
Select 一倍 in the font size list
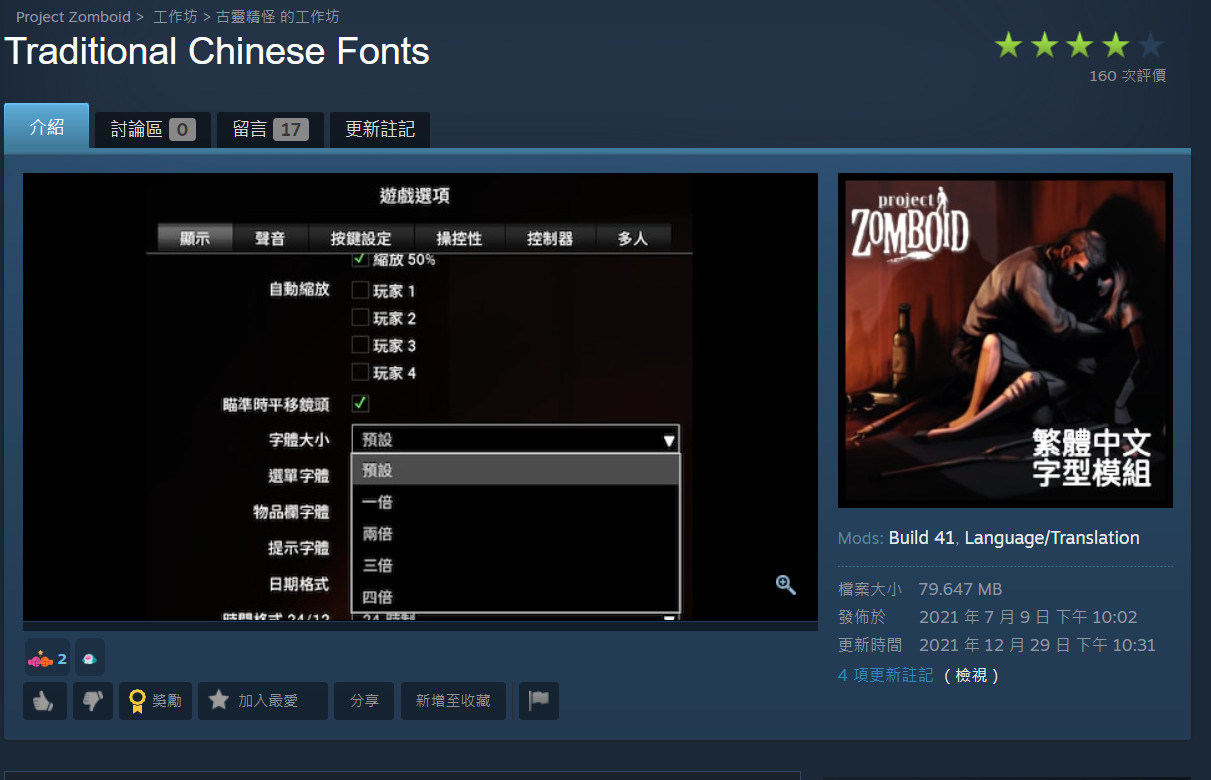coord(515,502)
